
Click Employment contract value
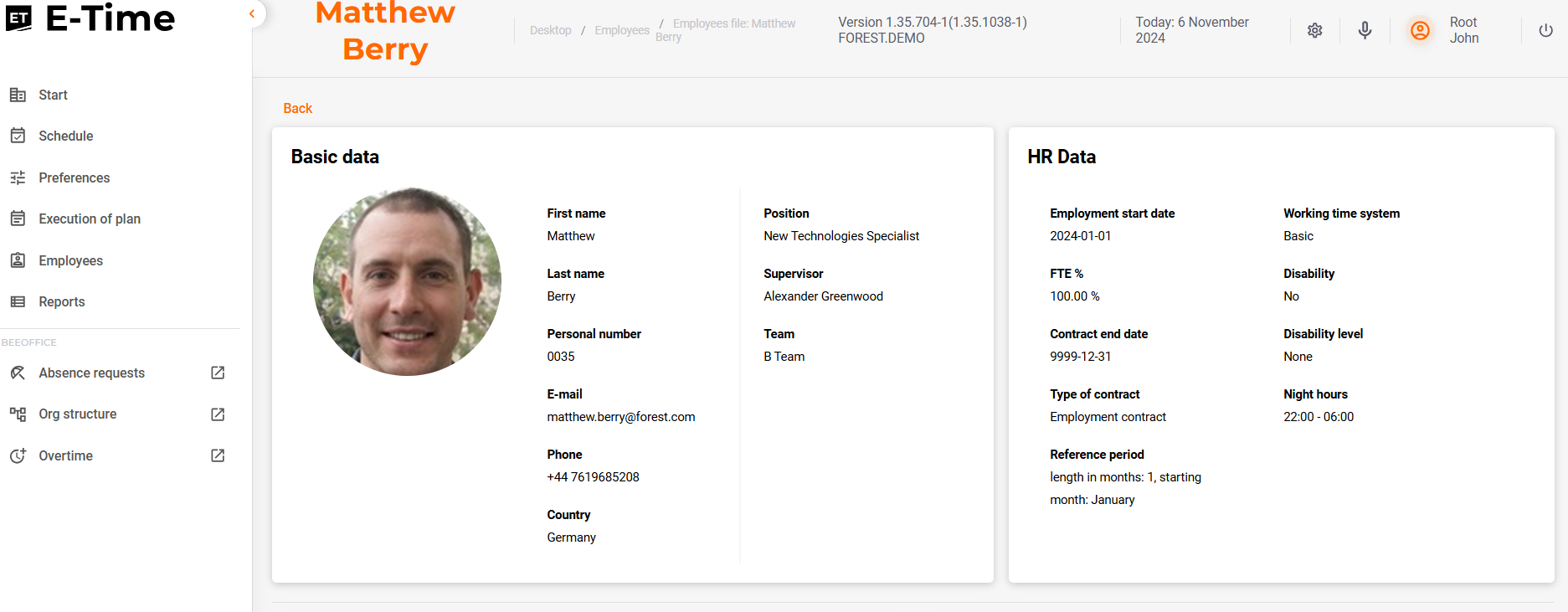click(1108, 417)
